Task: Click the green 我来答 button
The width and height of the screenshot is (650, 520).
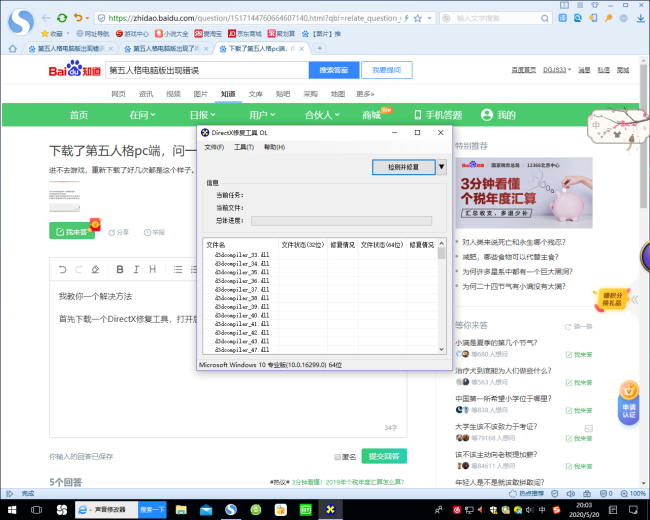Action: (72, 231)
